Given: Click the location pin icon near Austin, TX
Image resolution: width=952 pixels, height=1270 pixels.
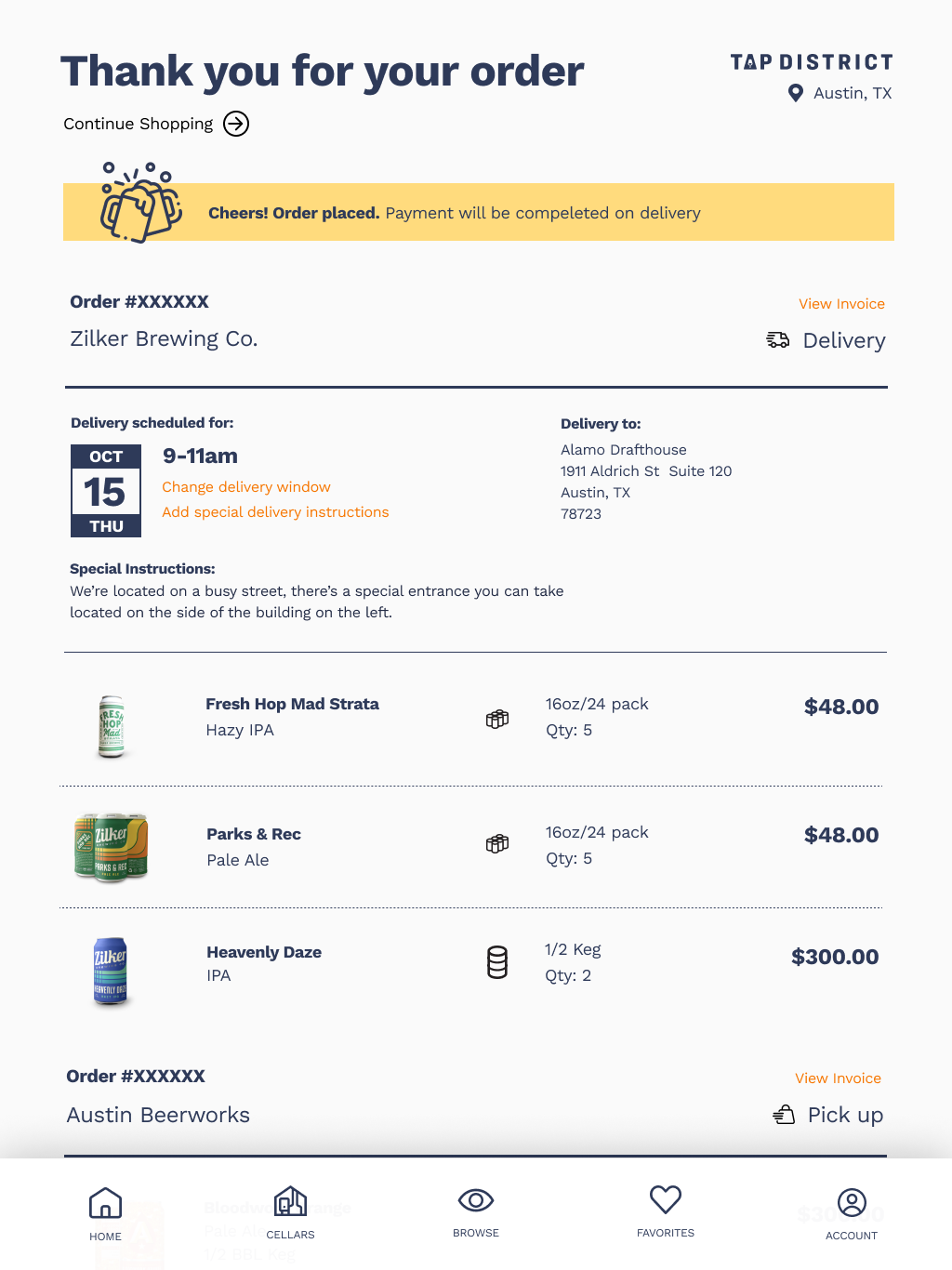Looking at the screenshot, I should [x=796, y=93].
